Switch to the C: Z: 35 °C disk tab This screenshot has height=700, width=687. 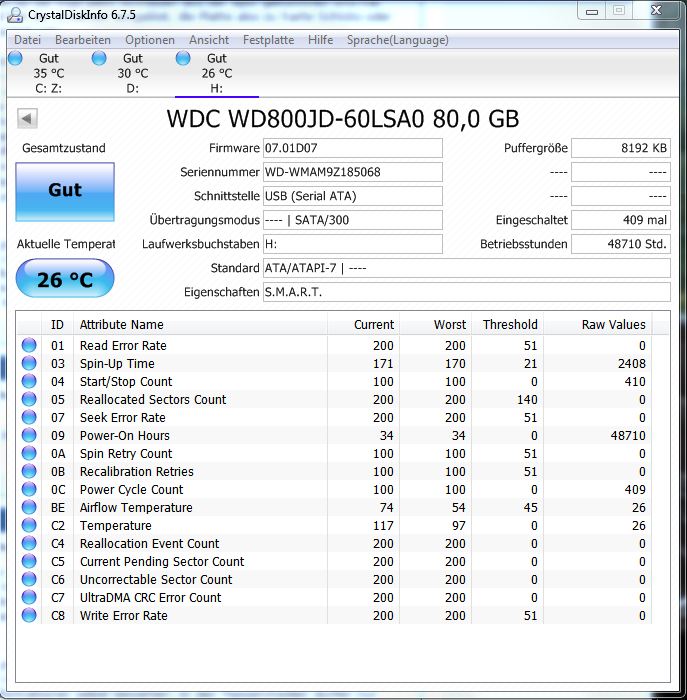[49, 73]
